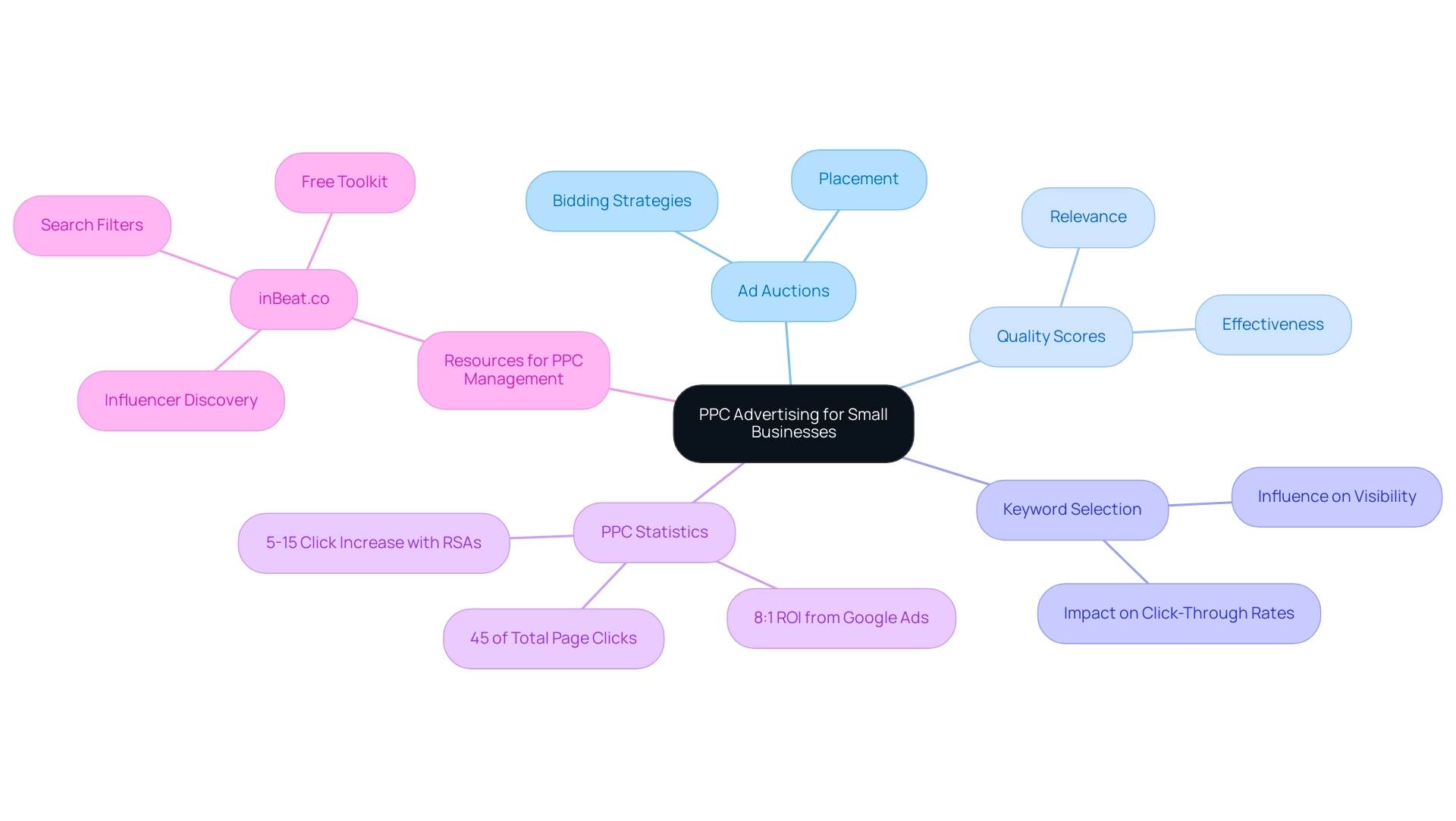
Task: Click the inBeat.co node
Action: pyautogui.click(x=295, y=298)
